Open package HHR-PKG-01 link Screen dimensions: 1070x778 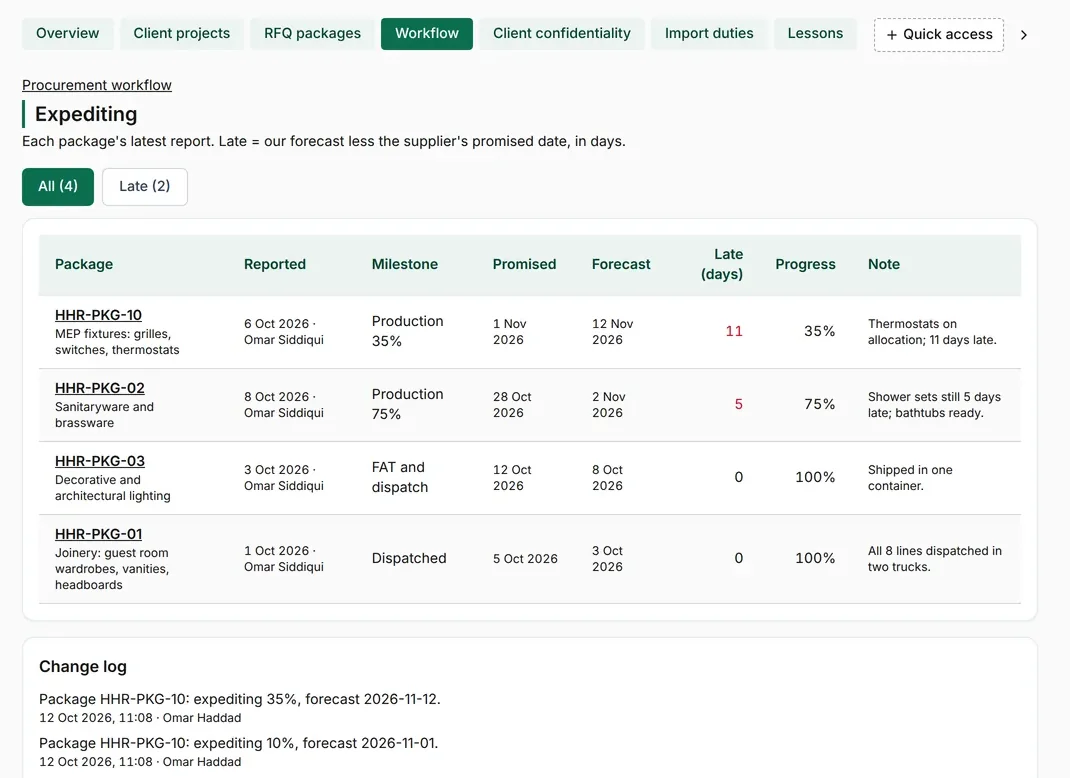(98, 534)
